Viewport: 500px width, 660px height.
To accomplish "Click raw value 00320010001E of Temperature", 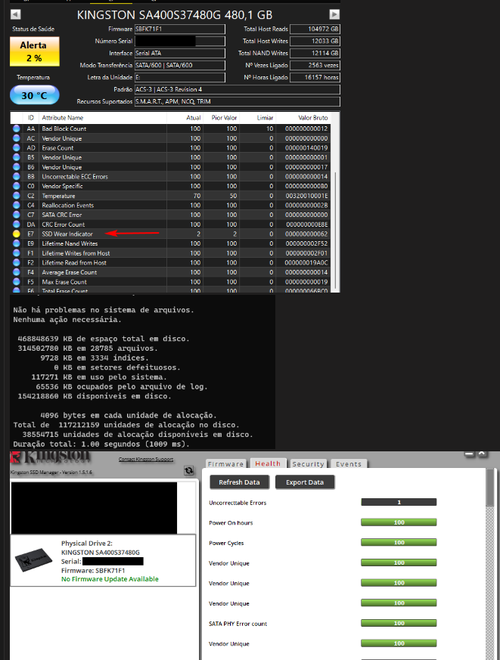I will point(306,196).
